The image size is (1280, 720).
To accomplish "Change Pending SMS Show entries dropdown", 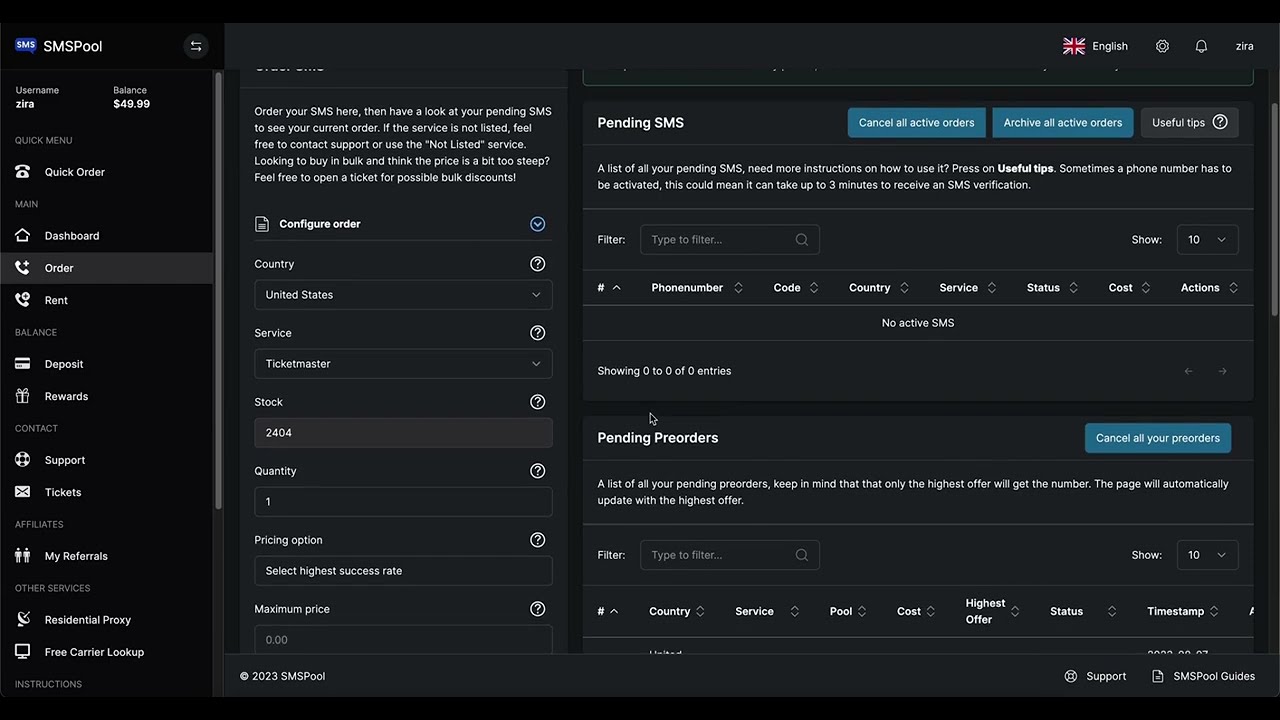I will (x=1207, y=240).
